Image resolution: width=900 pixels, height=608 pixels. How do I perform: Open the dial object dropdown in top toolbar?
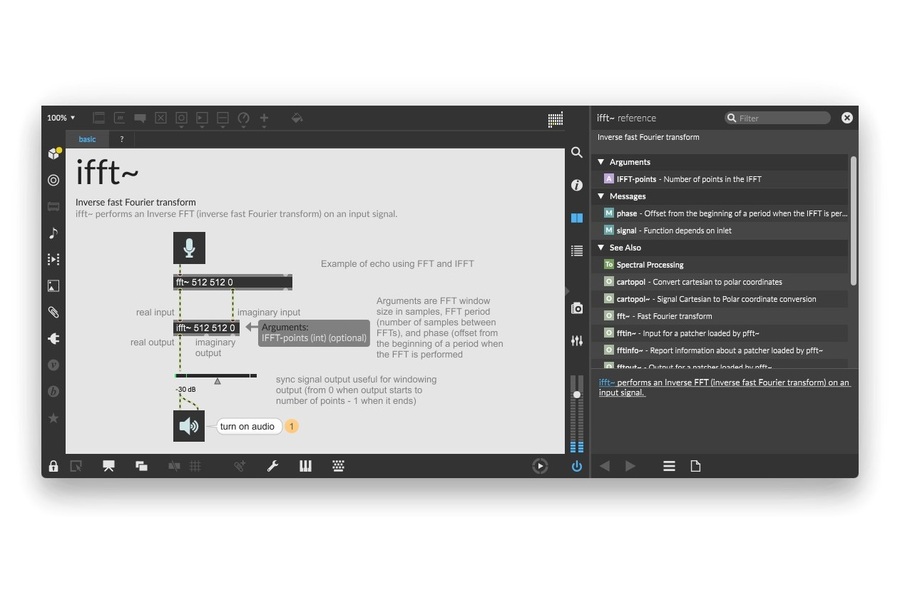pyautogui.click(x=243, y=119)
